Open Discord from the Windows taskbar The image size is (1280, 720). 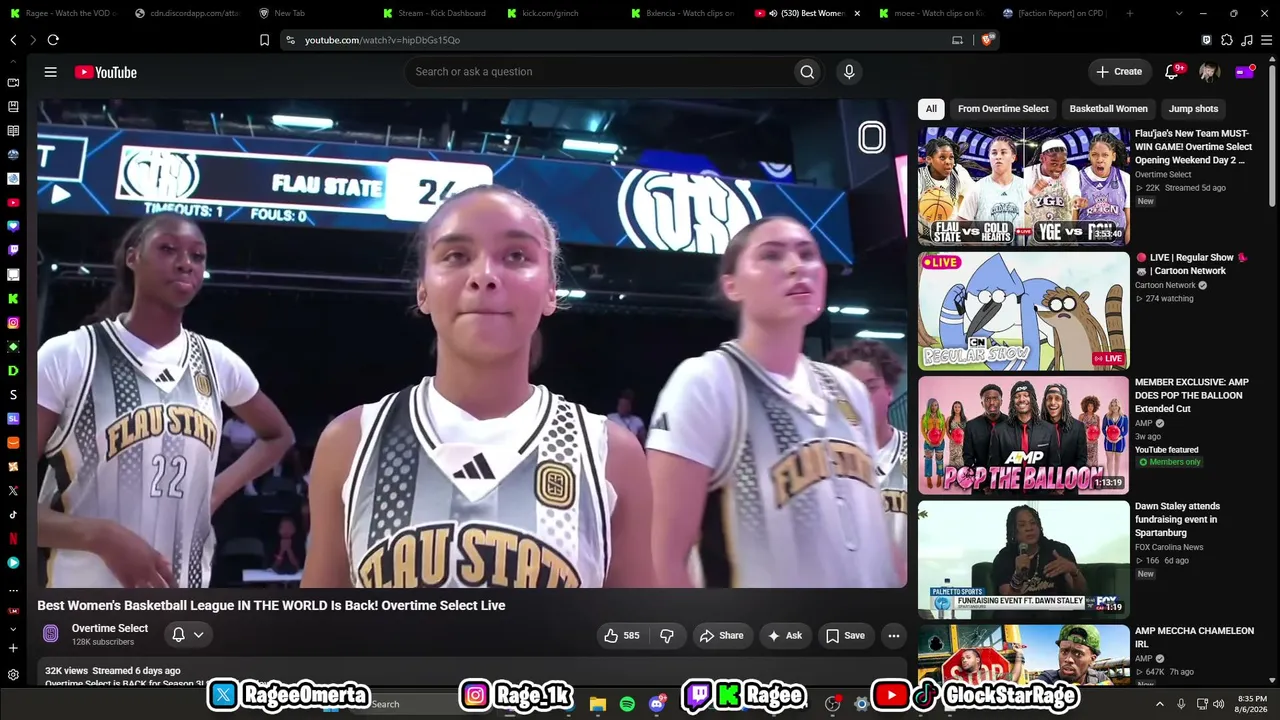click(657, 704)
